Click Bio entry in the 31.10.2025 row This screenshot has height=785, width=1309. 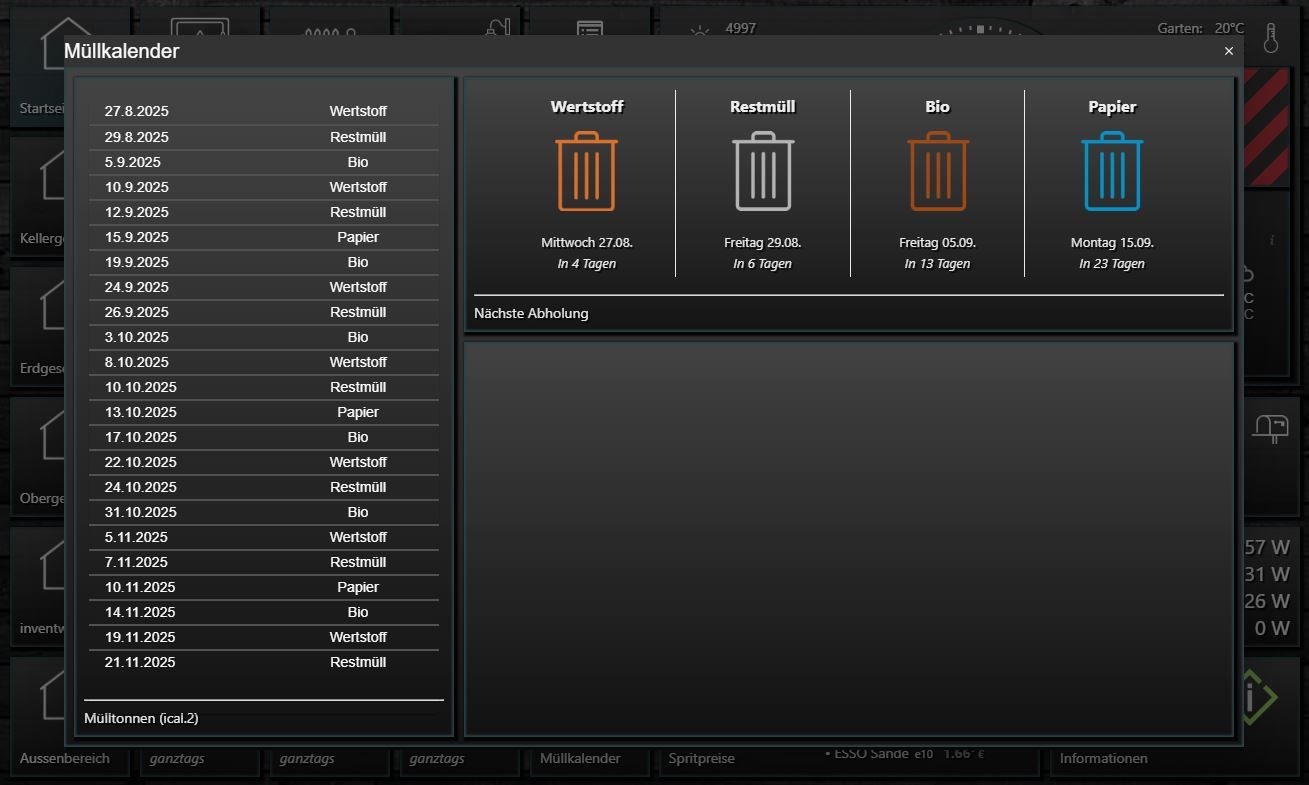tap(358, 512)
